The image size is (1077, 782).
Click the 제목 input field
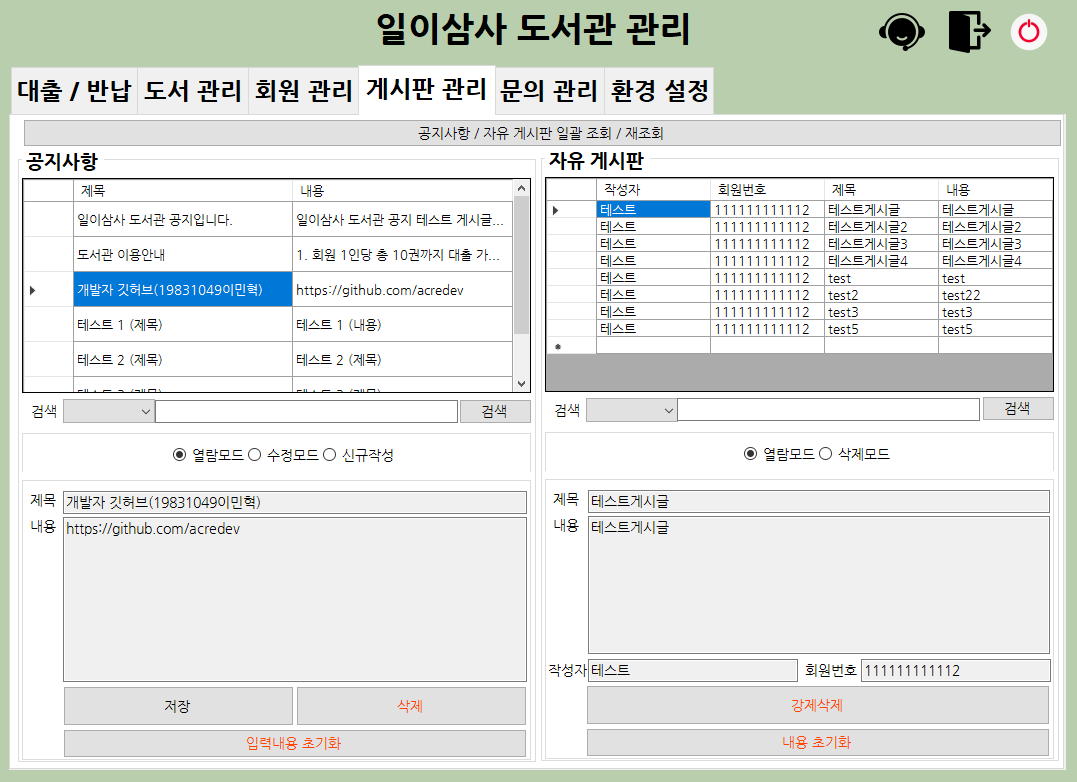(x=295, y=502)
